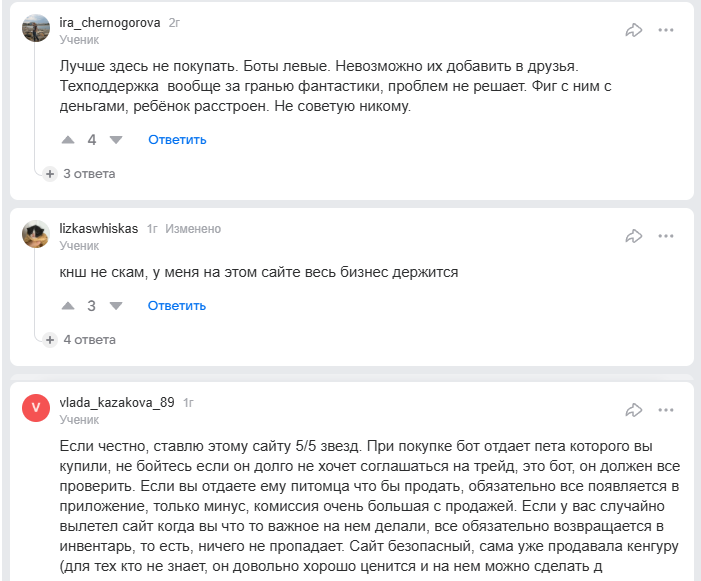Share vlada_kazakova_89's comment
Image resolution: width=701 pixels, height=581 pixels.
[633, 410]
